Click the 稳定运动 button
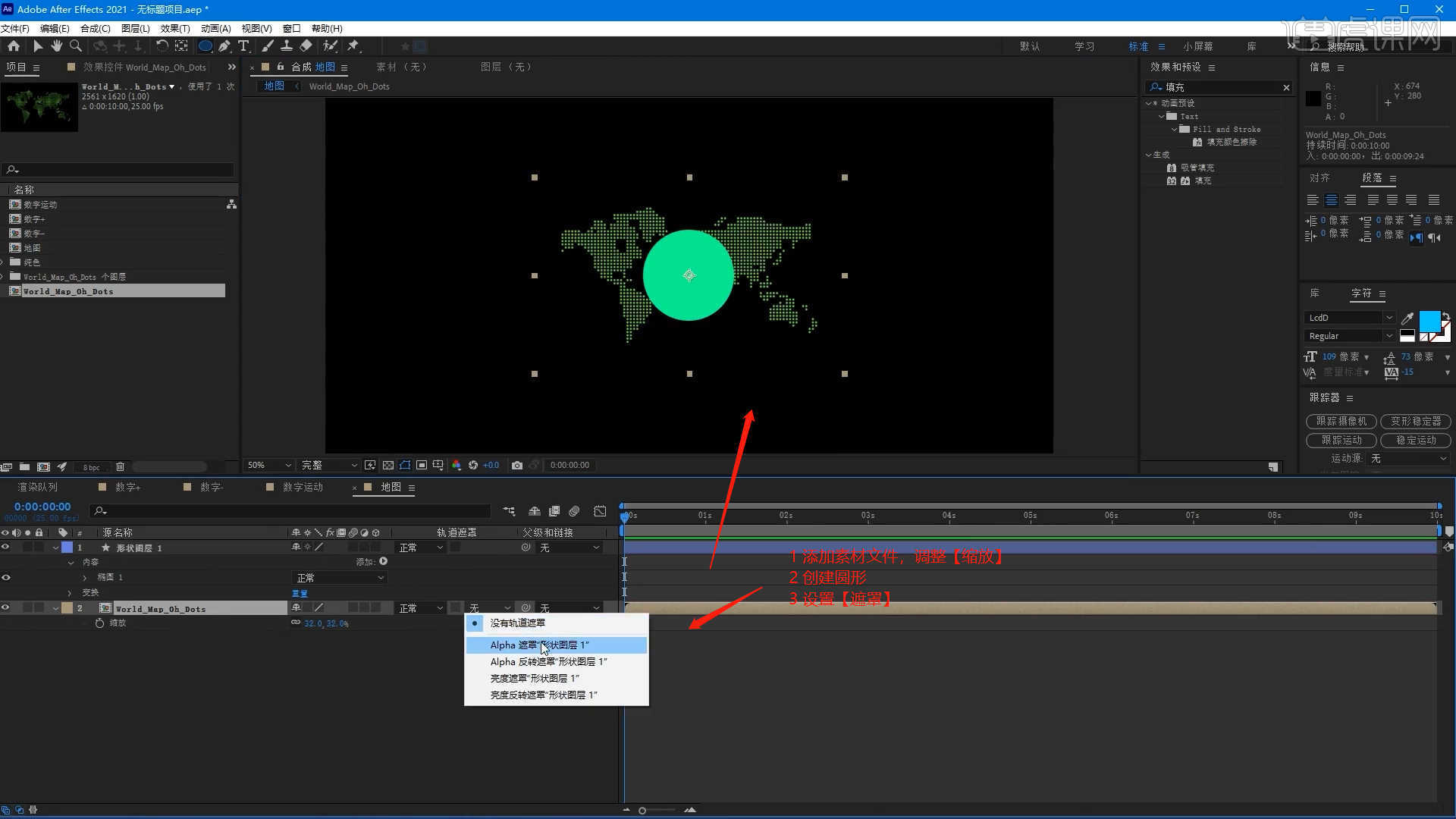This screenshot has width=1456, height=819. pyautogui.click(x=1415, y=440)
